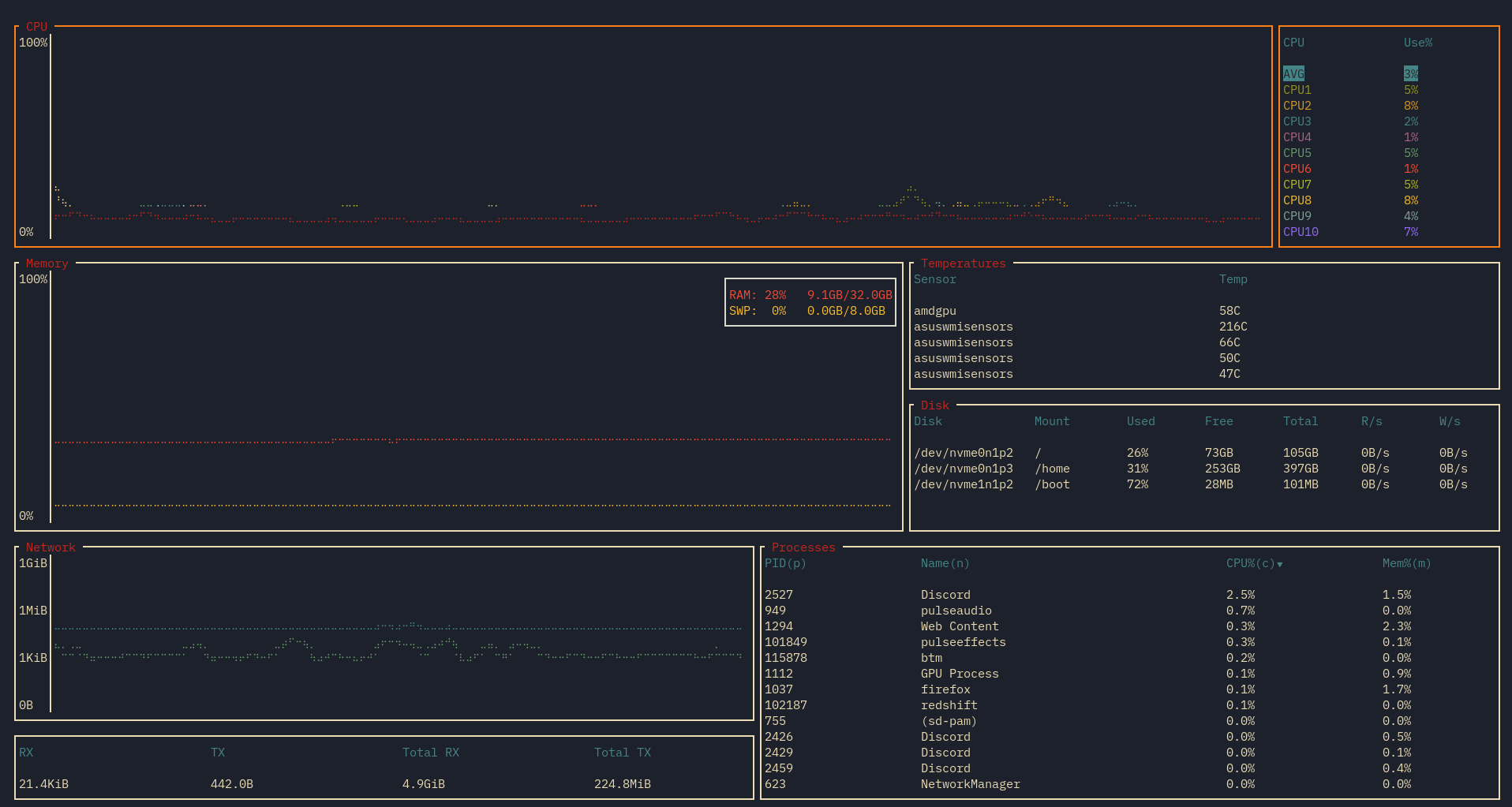Focus the Memory widget title

click(x=47, y=263)
